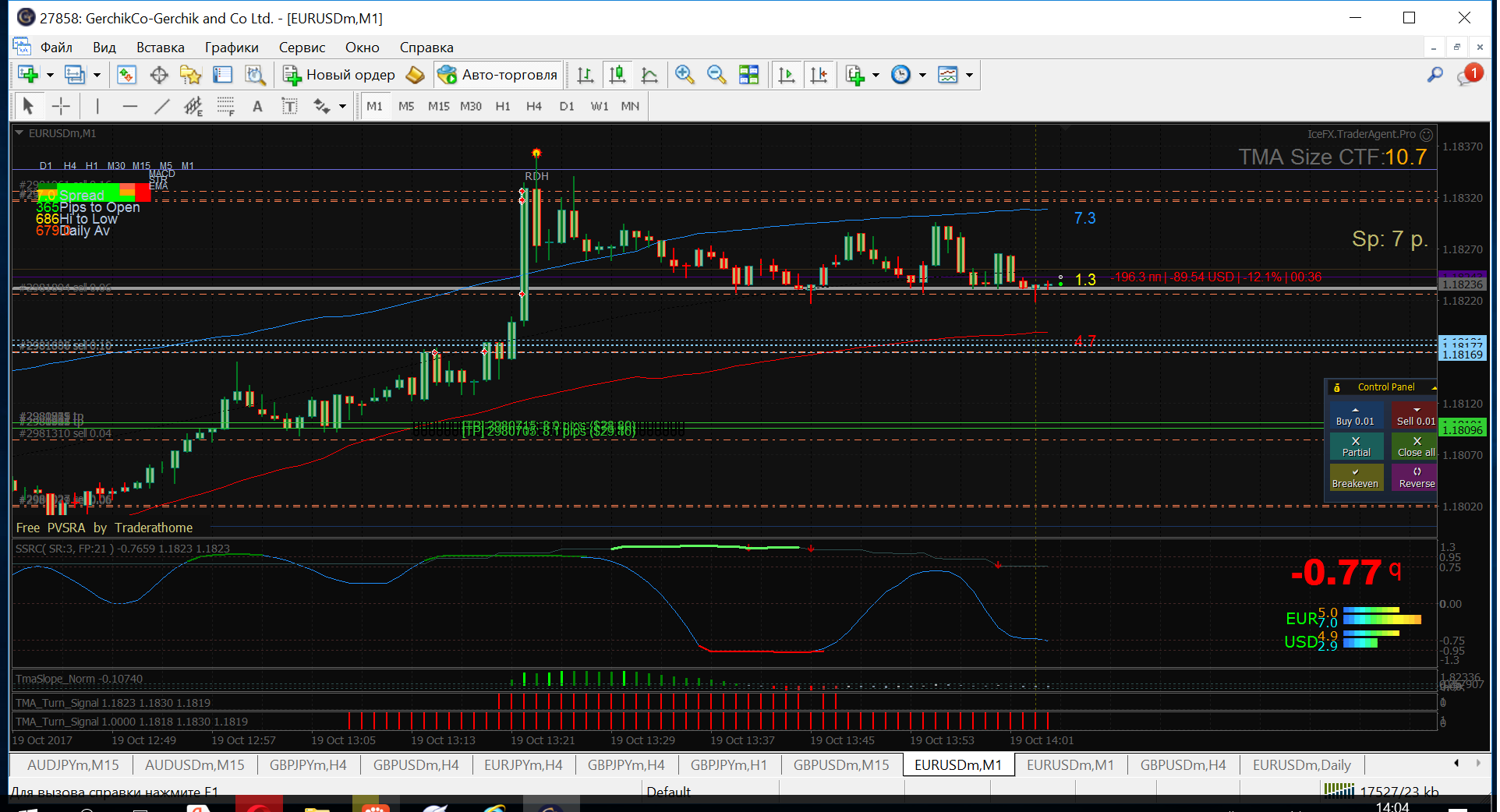Switch to H4 timeframe

[x=534, y=106]
